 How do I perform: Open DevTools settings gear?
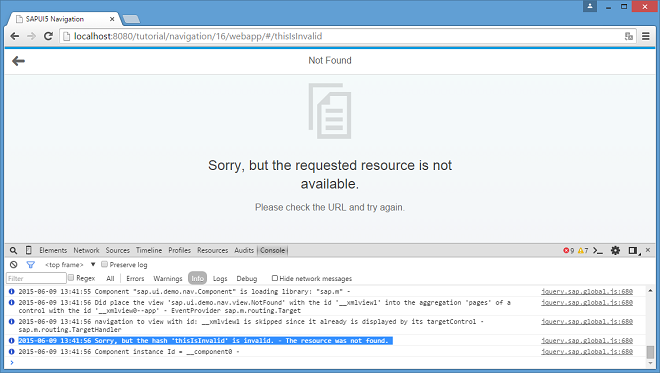tap(615, 250)
